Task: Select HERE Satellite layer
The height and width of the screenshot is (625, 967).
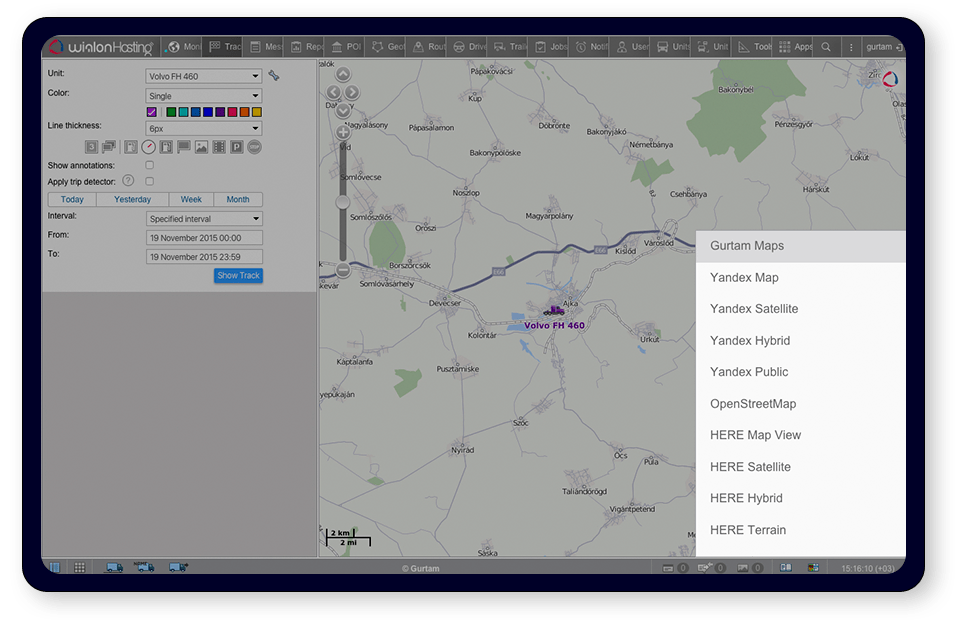Action: (x=800, y=467)
